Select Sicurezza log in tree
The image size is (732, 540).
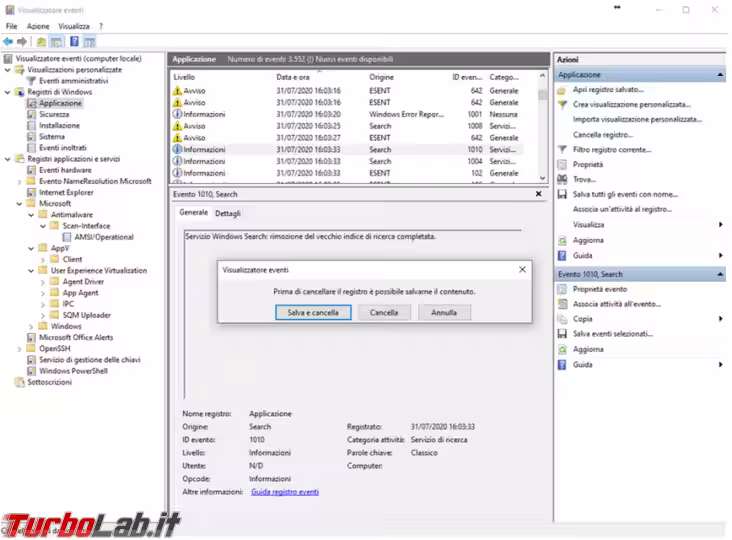point(54,114)
